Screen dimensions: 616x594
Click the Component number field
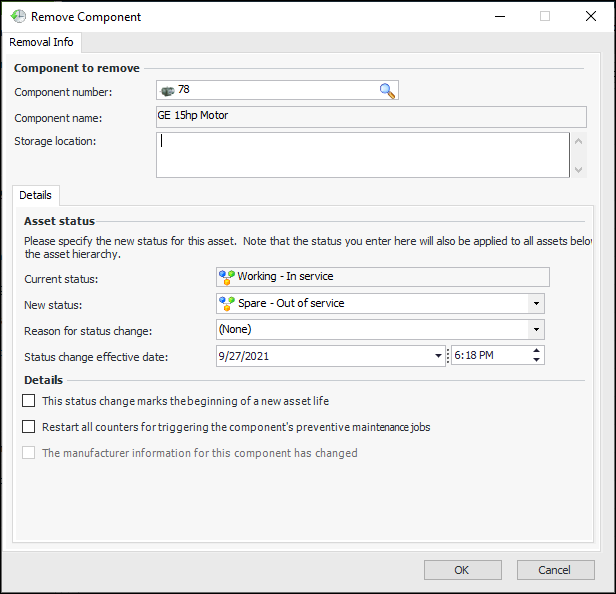point(270,91)
